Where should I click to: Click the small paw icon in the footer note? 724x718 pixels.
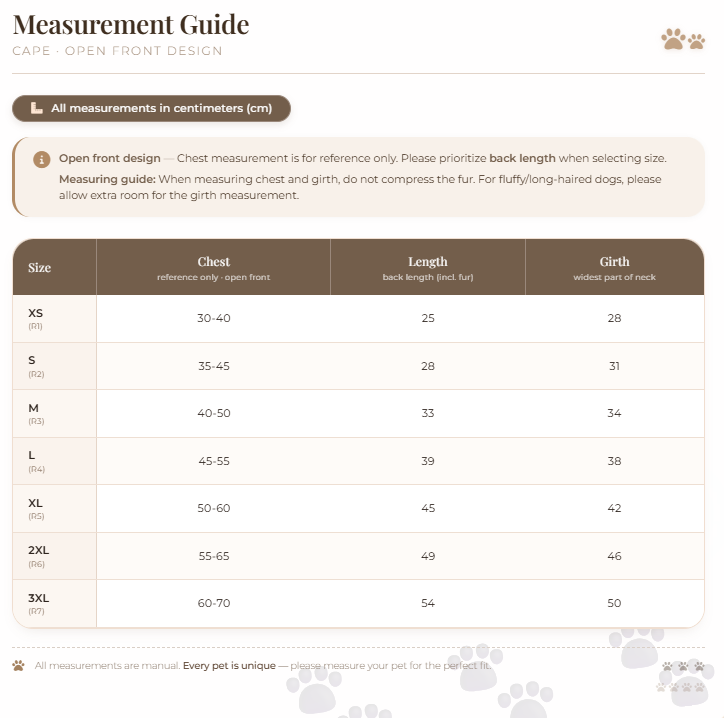[18, 665]
